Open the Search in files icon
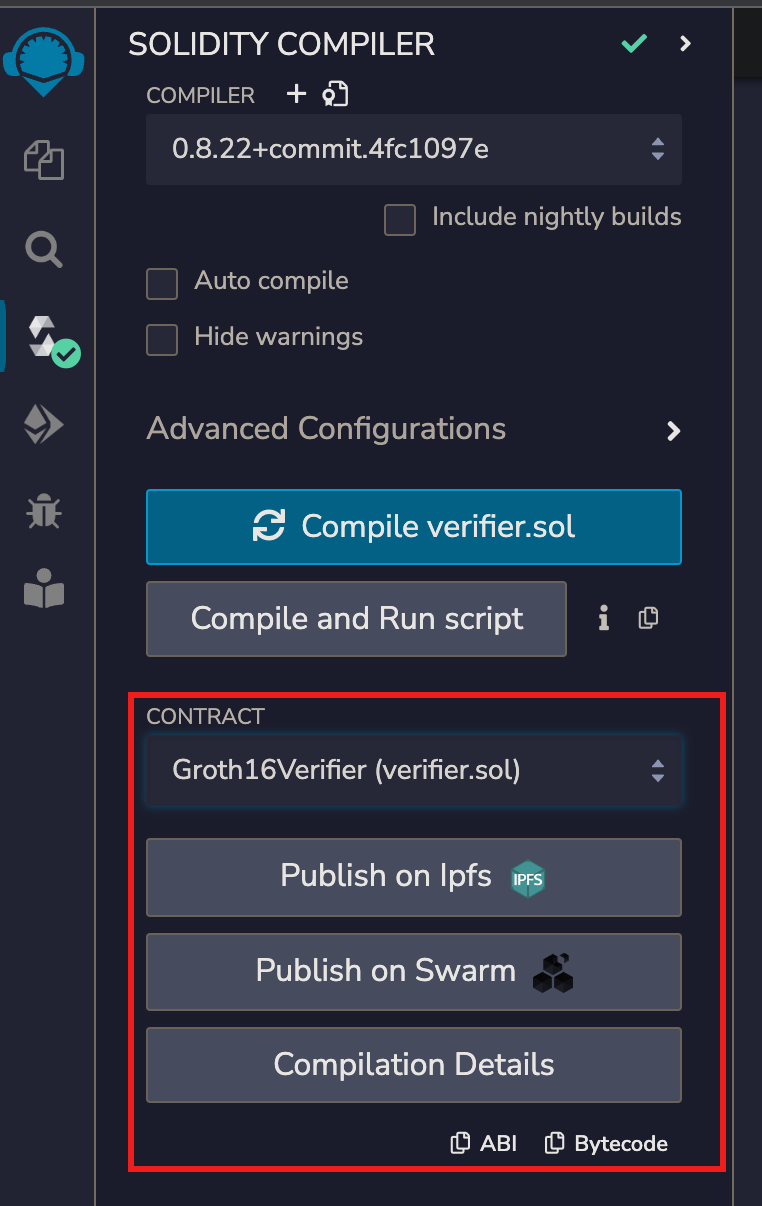This screenshot has height=1206, width=762. [x=44, y=249]
